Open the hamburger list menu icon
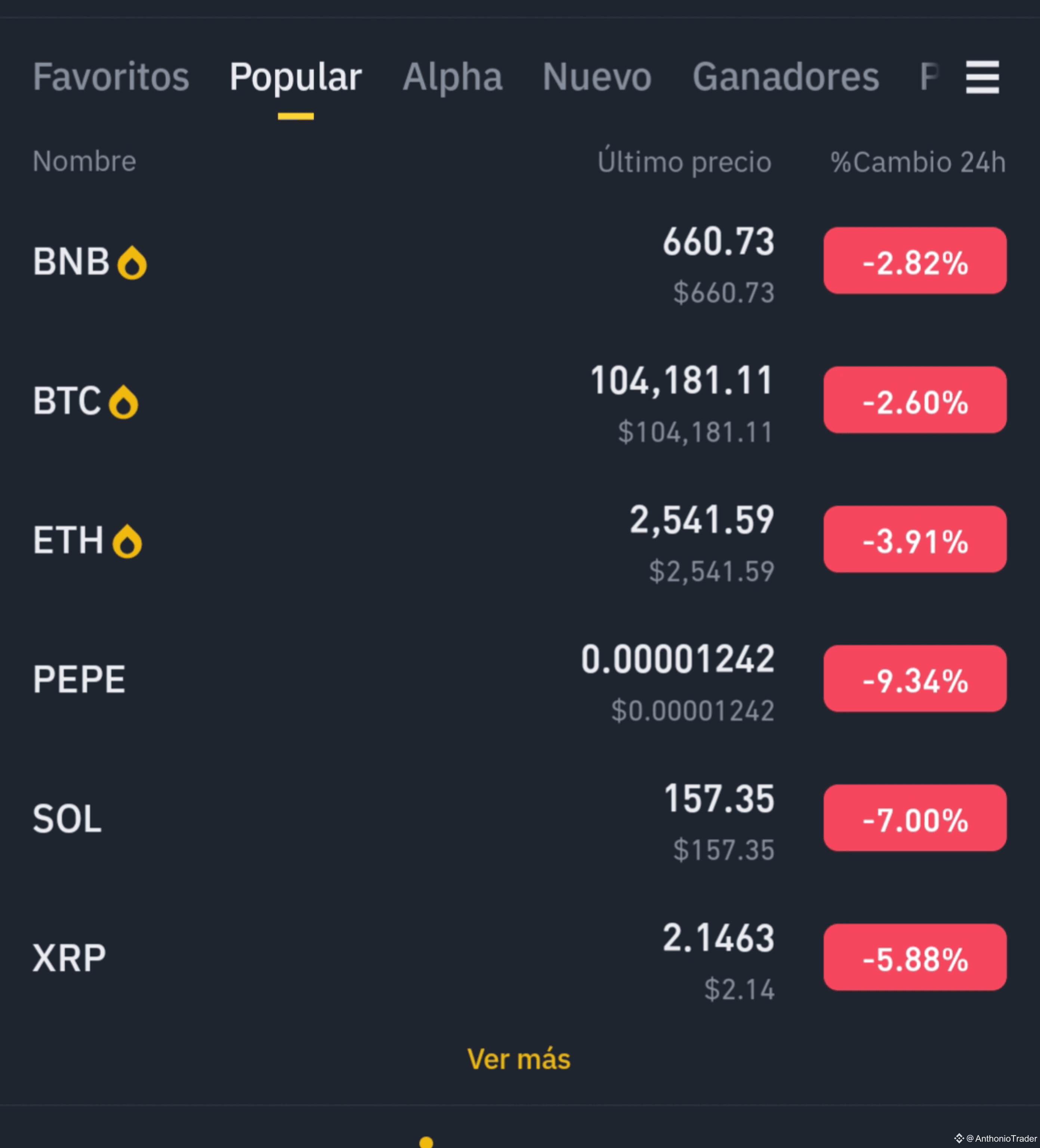Image resolution: width=1040 pixels, height=1148 pixels. point(982,77)
